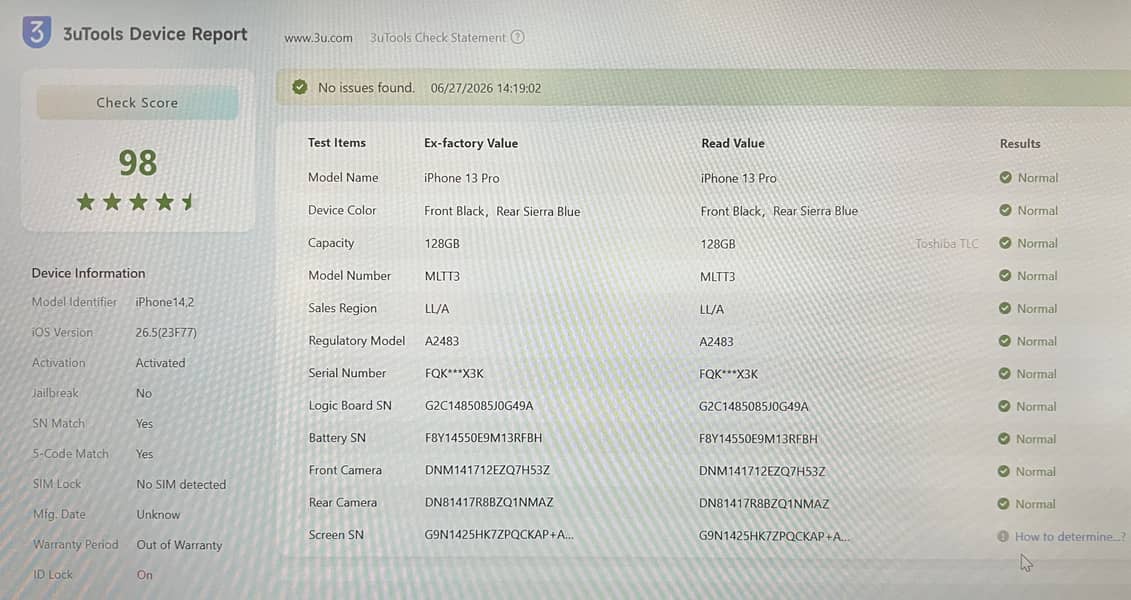This screenshot has height=600, width=1131.
Task: Click the Toshiba TLC label
Action: [946, 244]
